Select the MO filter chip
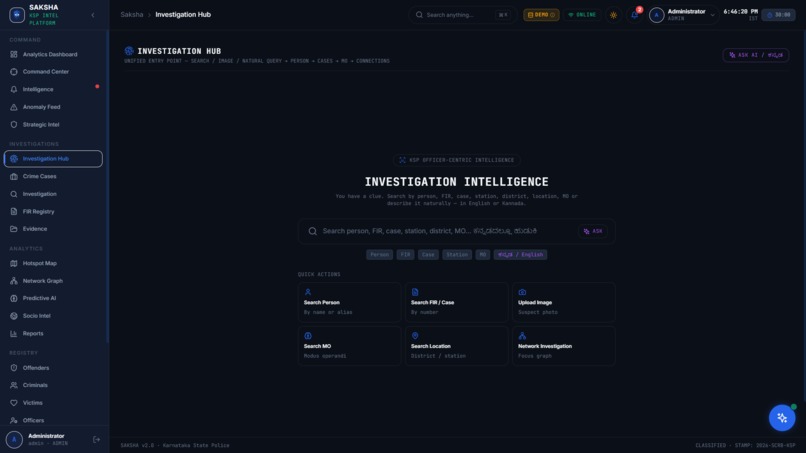The width and height of the screenshot is (806, 453). 483,255
